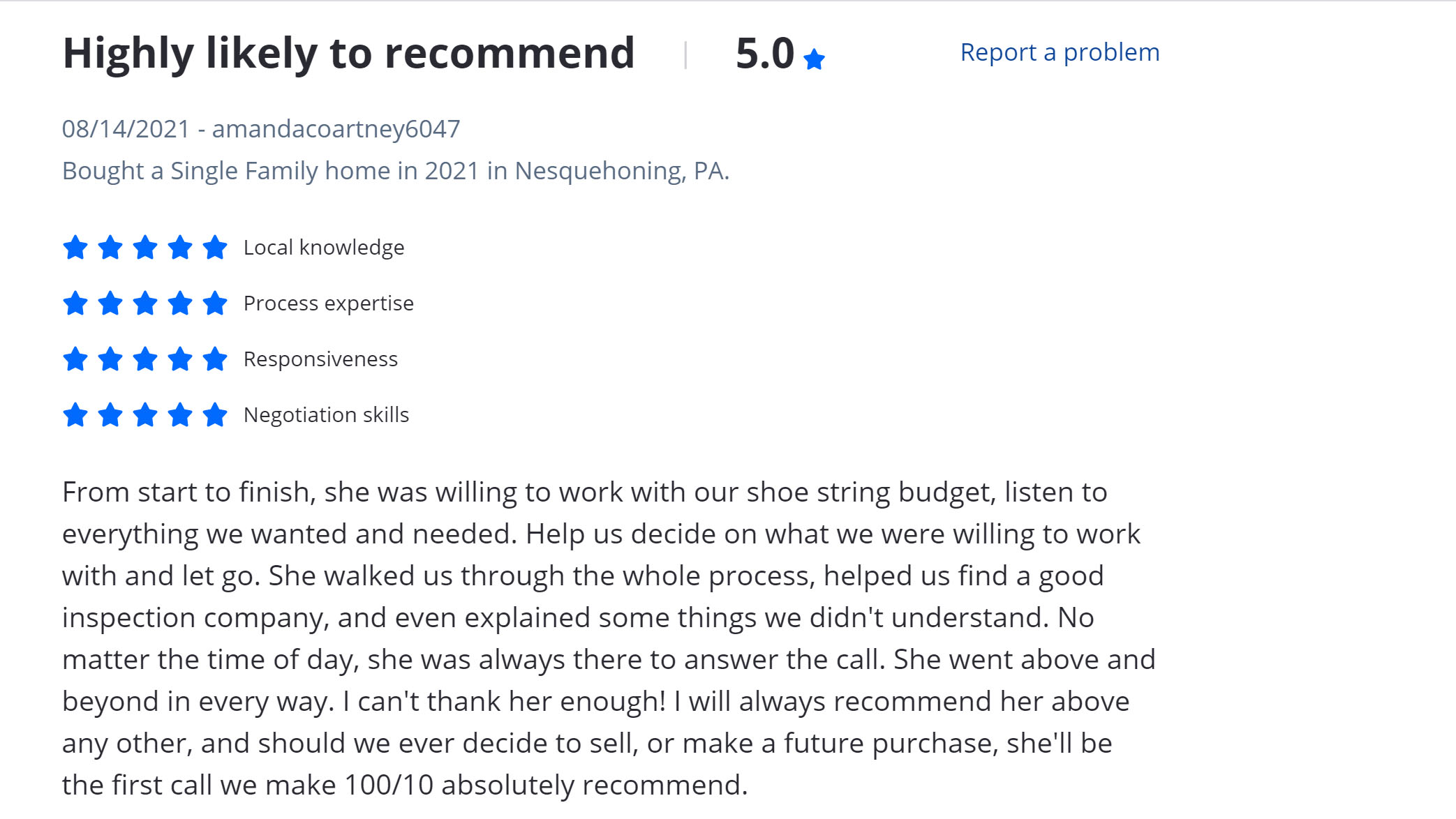Click the Local knowledge label
Viewport: 1456px width, 819px height.
(x=324, y=248)
